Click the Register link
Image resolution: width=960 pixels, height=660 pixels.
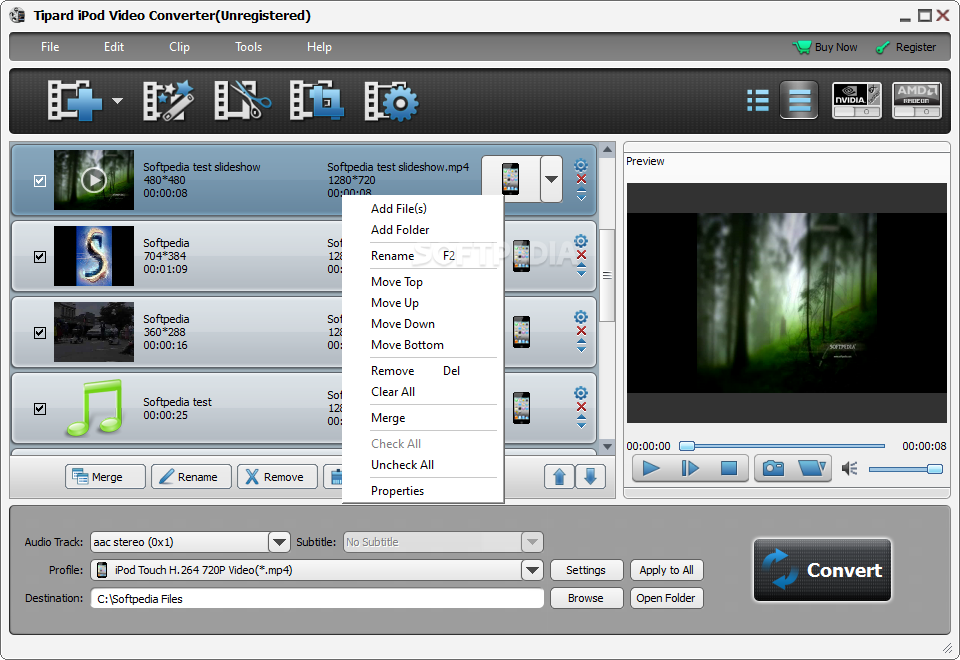click(906, 47)
